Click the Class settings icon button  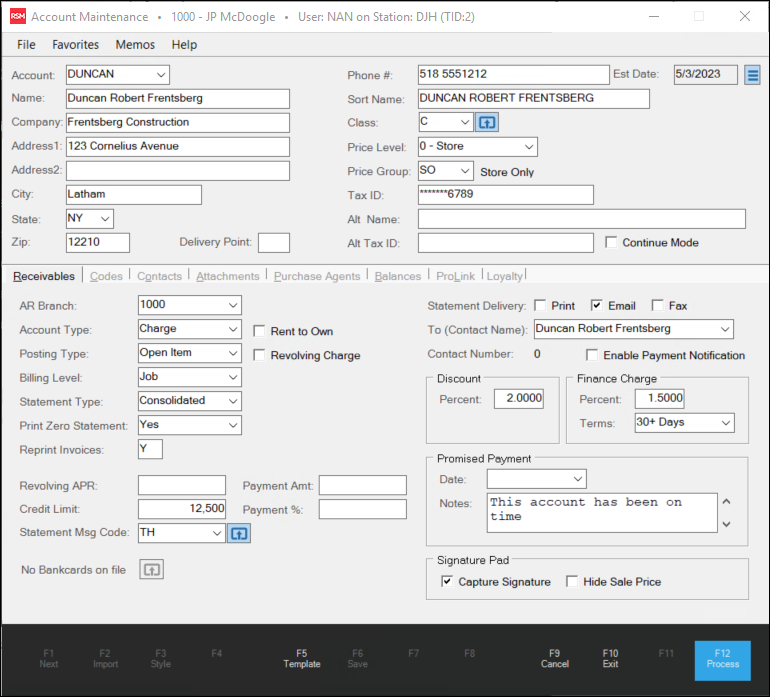pos(486,122)
